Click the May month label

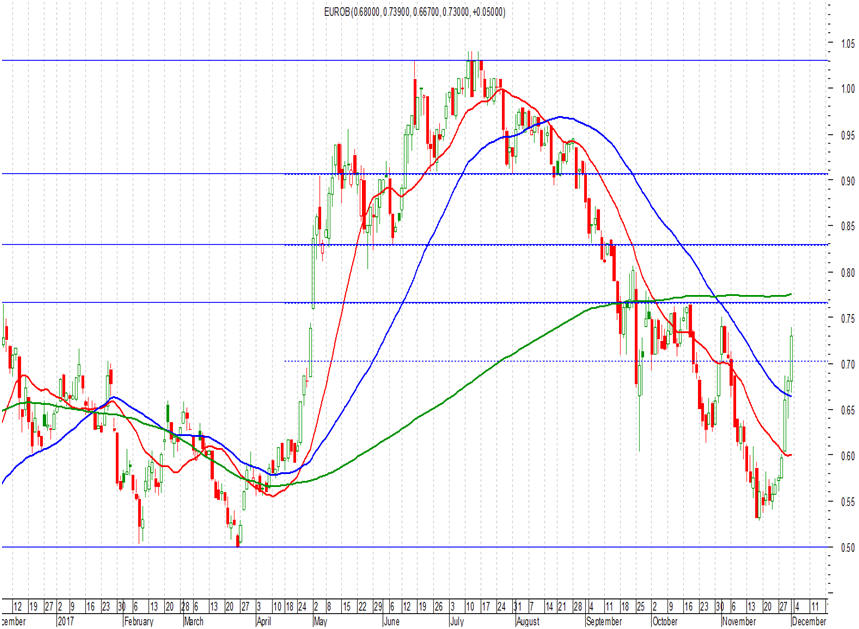coord(320,621)
